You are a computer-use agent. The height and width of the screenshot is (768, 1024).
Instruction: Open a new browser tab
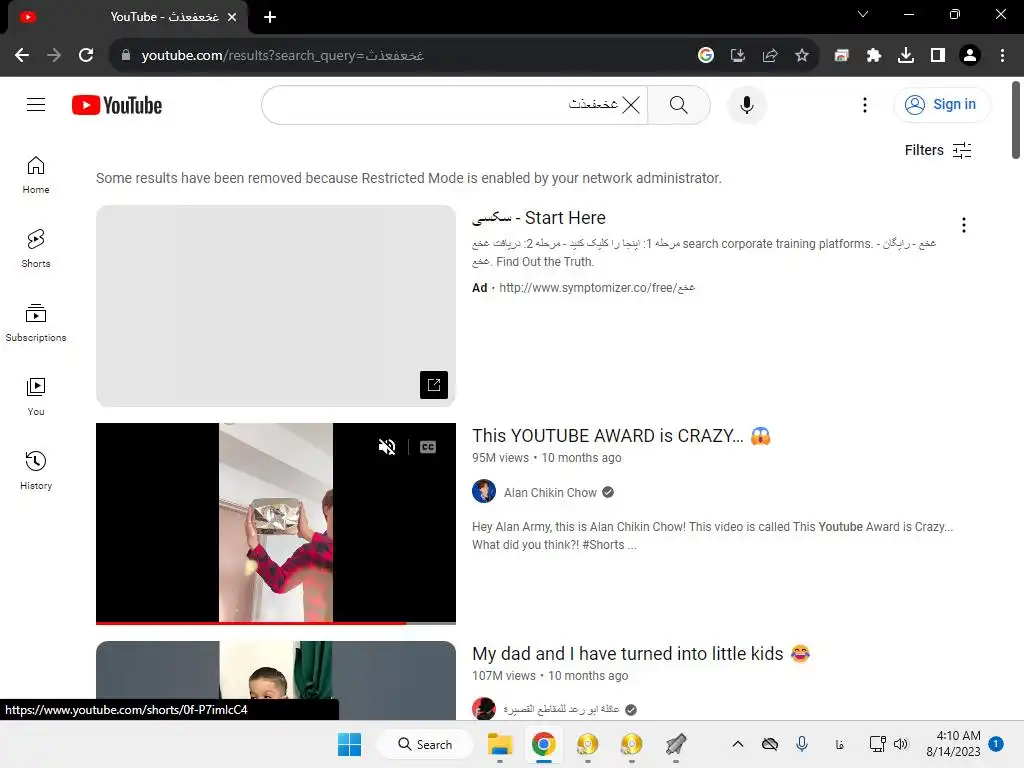[x=270, y=17]
